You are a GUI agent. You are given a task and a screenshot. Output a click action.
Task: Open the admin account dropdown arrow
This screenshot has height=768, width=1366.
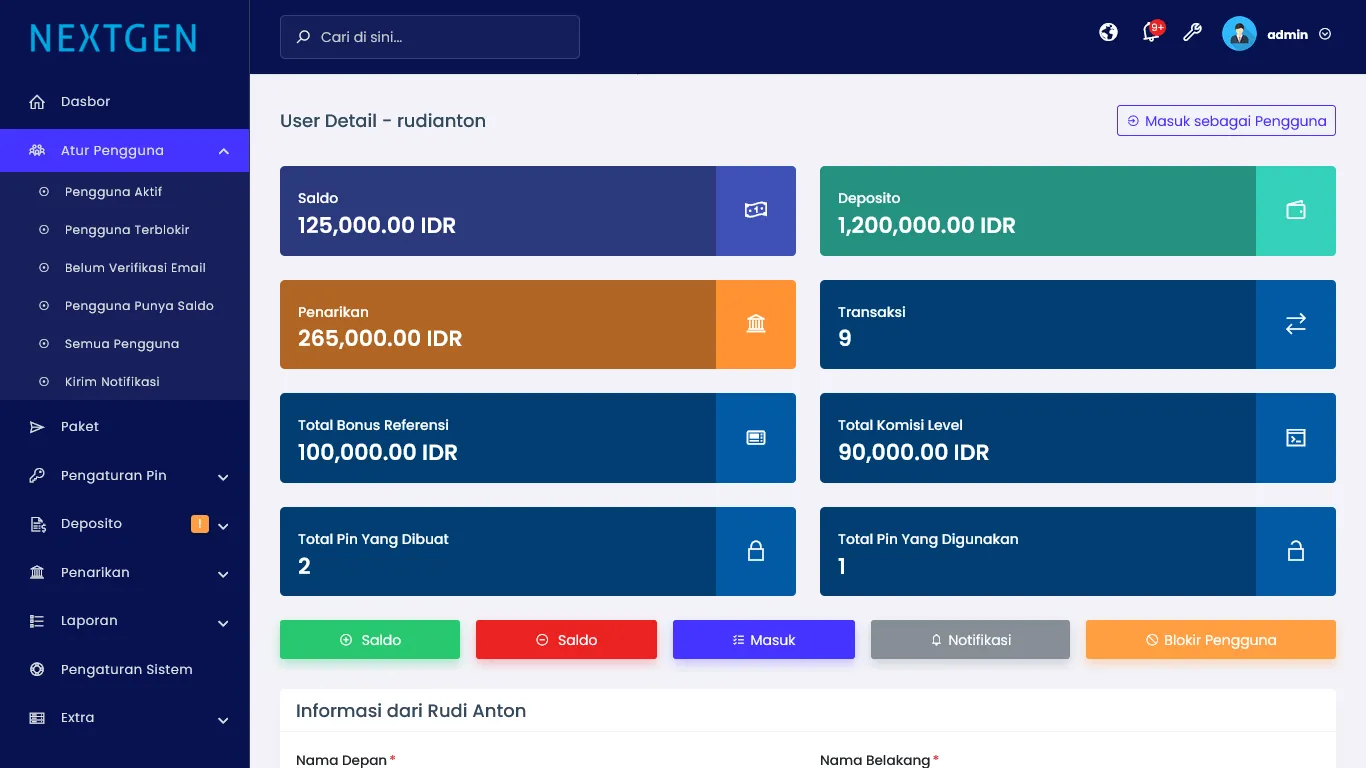1325,34
